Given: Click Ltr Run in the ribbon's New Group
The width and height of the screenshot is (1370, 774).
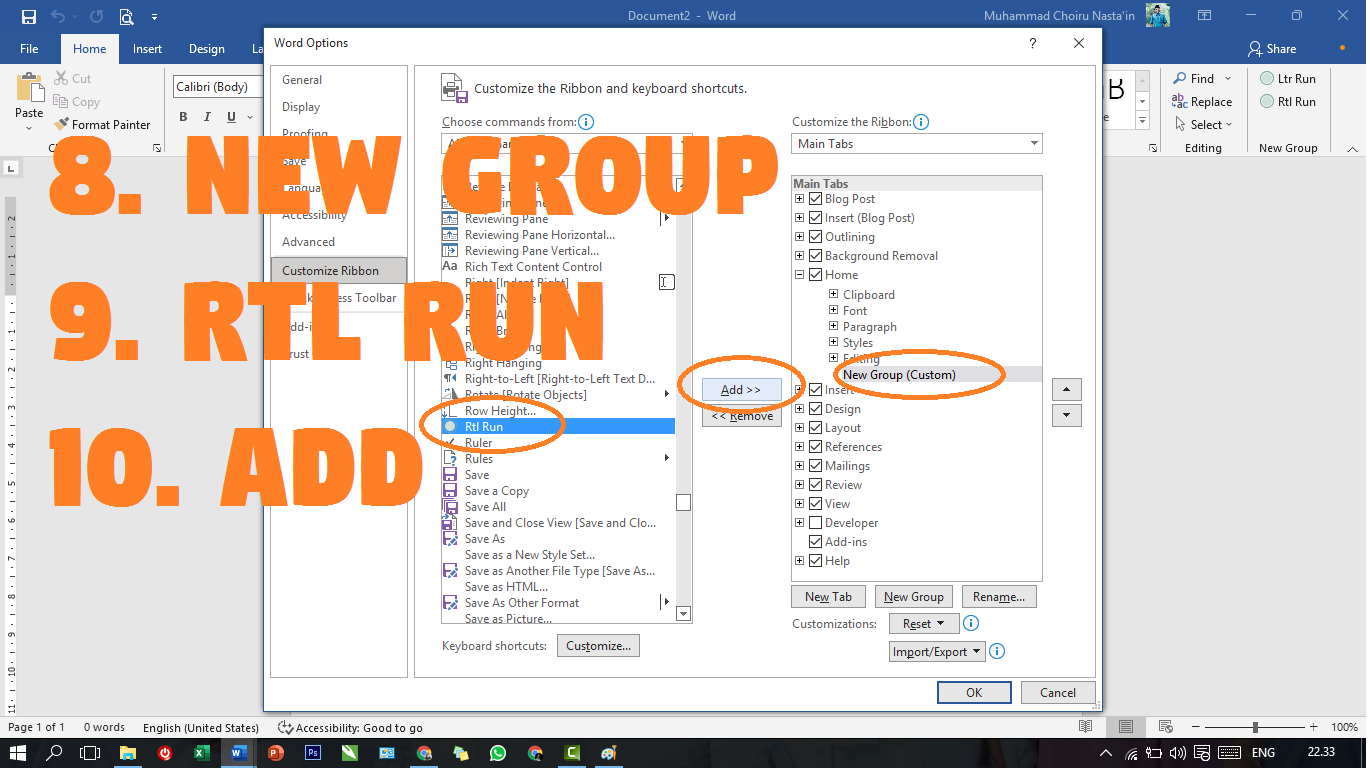Looking at the screenshot, I should click(x=1288, y=78).
